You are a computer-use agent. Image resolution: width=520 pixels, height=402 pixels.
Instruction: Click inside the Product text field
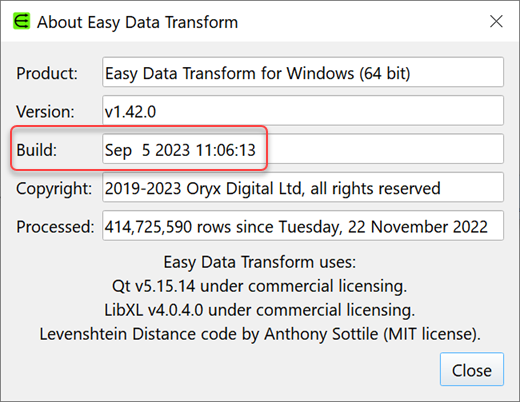click(x=303, y=72)
